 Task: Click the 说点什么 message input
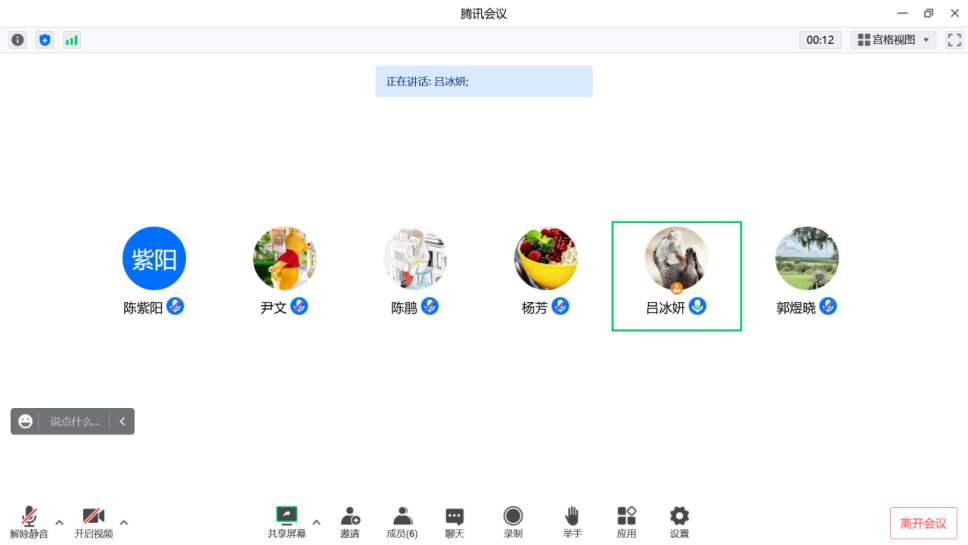point(75,422)
